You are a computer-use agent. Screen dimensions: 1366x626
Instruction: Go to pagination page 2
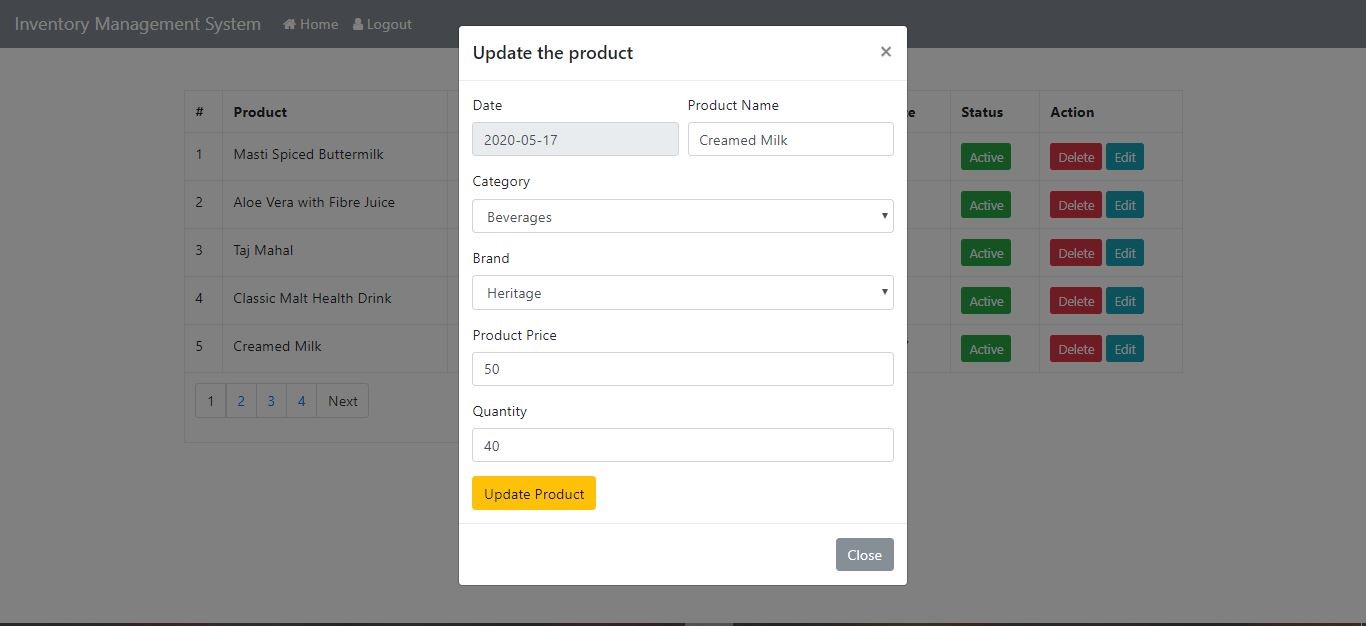[241, 401]
